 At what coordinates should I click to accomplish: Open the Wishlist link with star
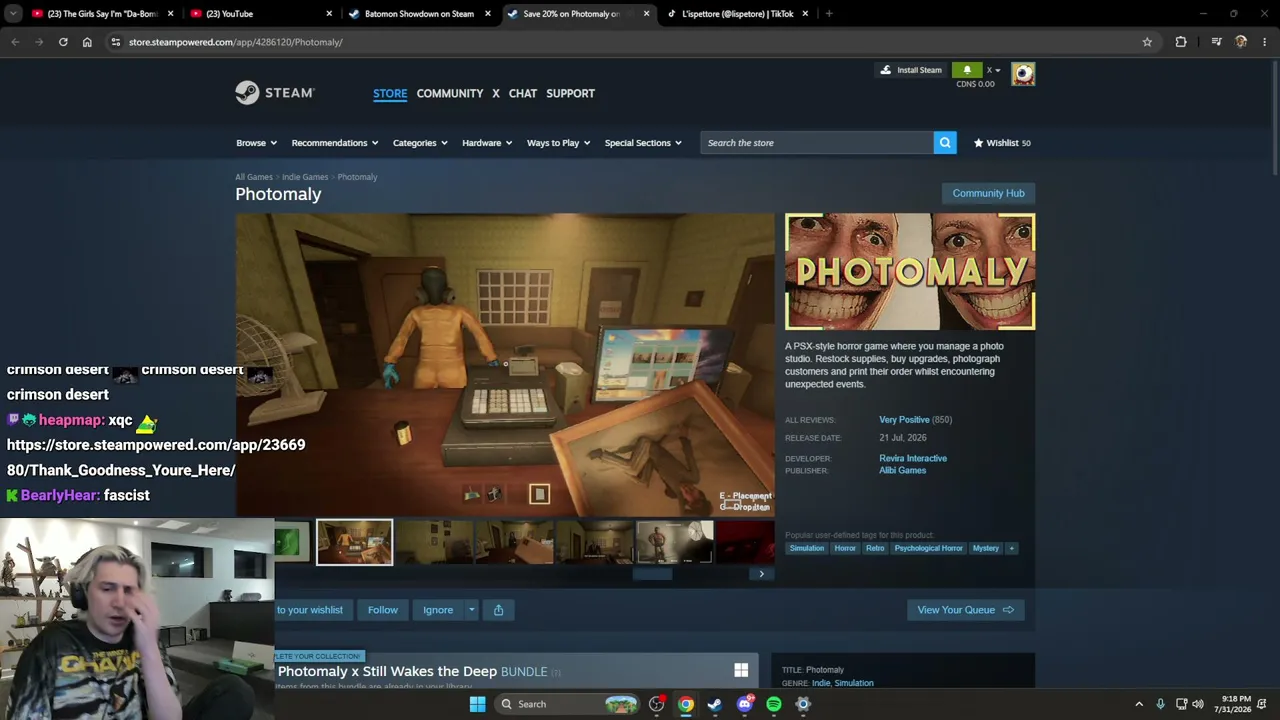click(x=1001, y=143)
